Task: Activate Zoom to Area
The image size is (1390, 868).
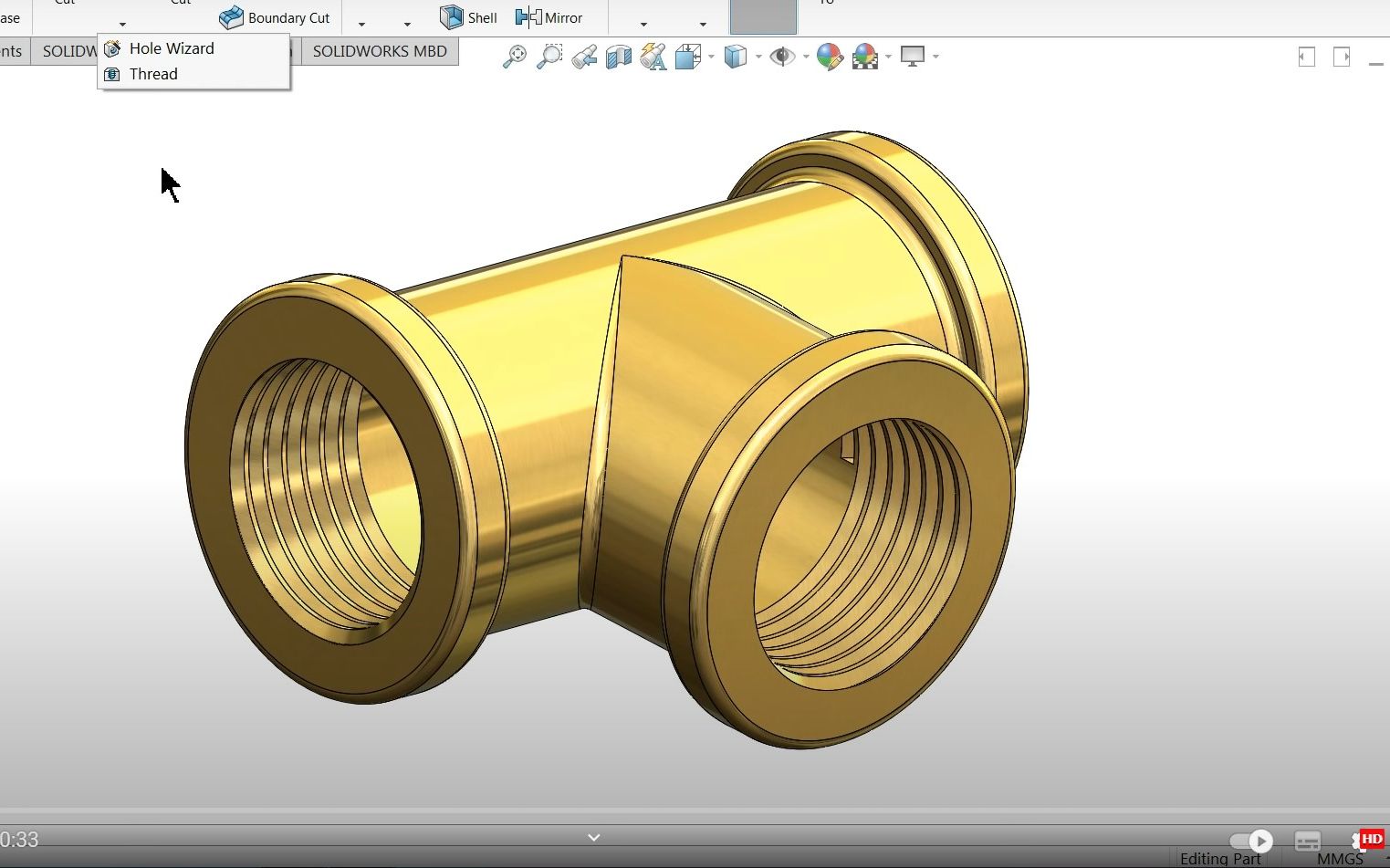Action: 549,57
